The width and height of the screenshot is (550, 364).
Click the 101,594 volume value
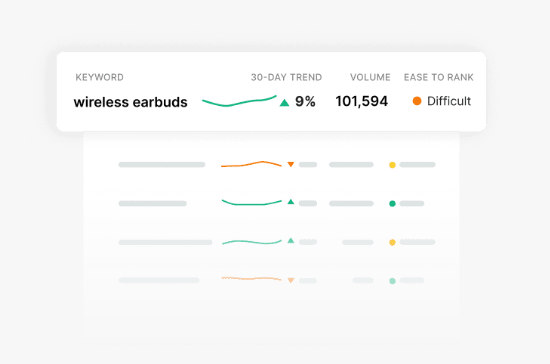point(362,101)
